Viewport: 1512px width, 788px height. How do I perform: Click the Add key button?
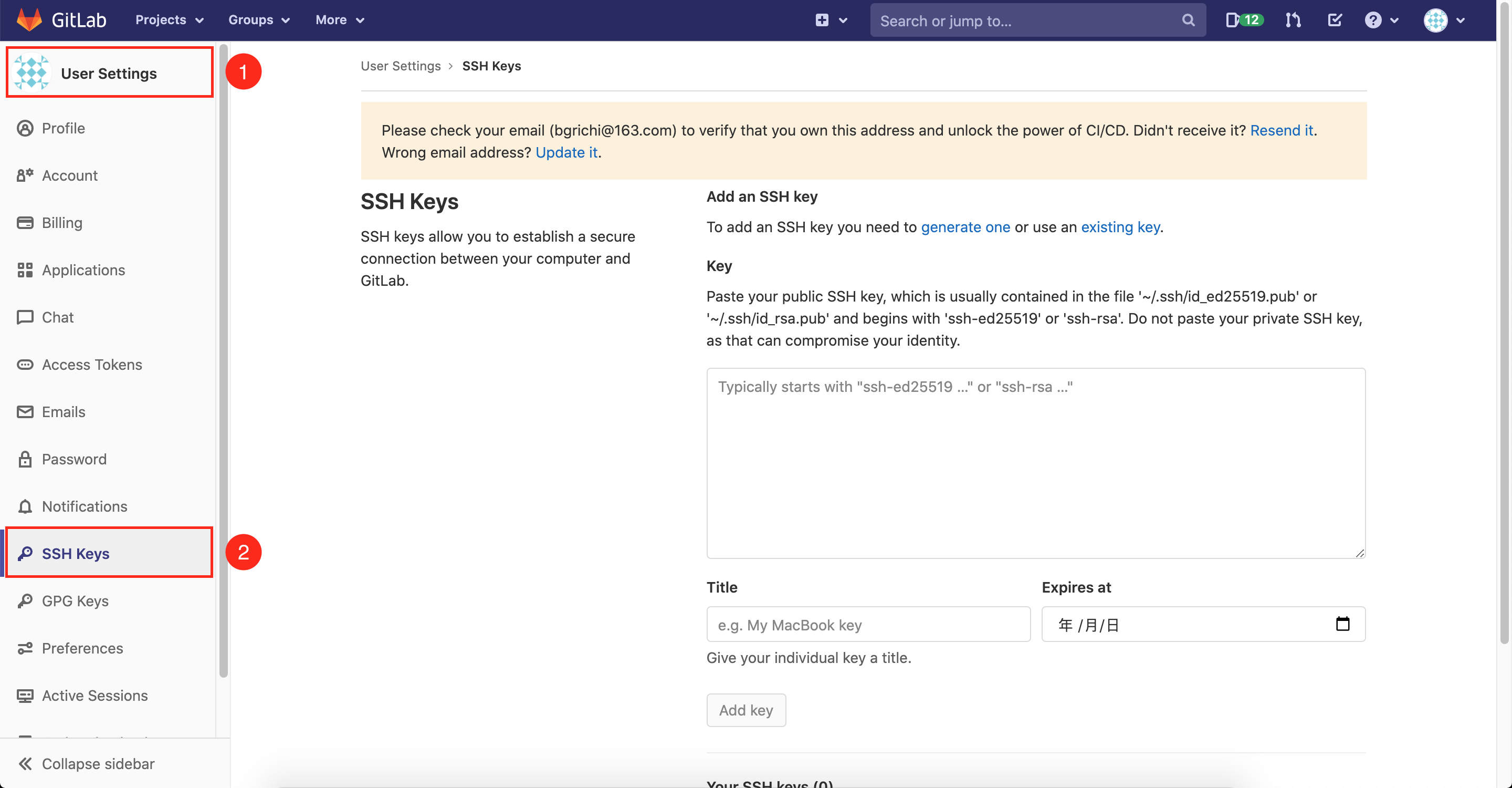coord(745,710)
